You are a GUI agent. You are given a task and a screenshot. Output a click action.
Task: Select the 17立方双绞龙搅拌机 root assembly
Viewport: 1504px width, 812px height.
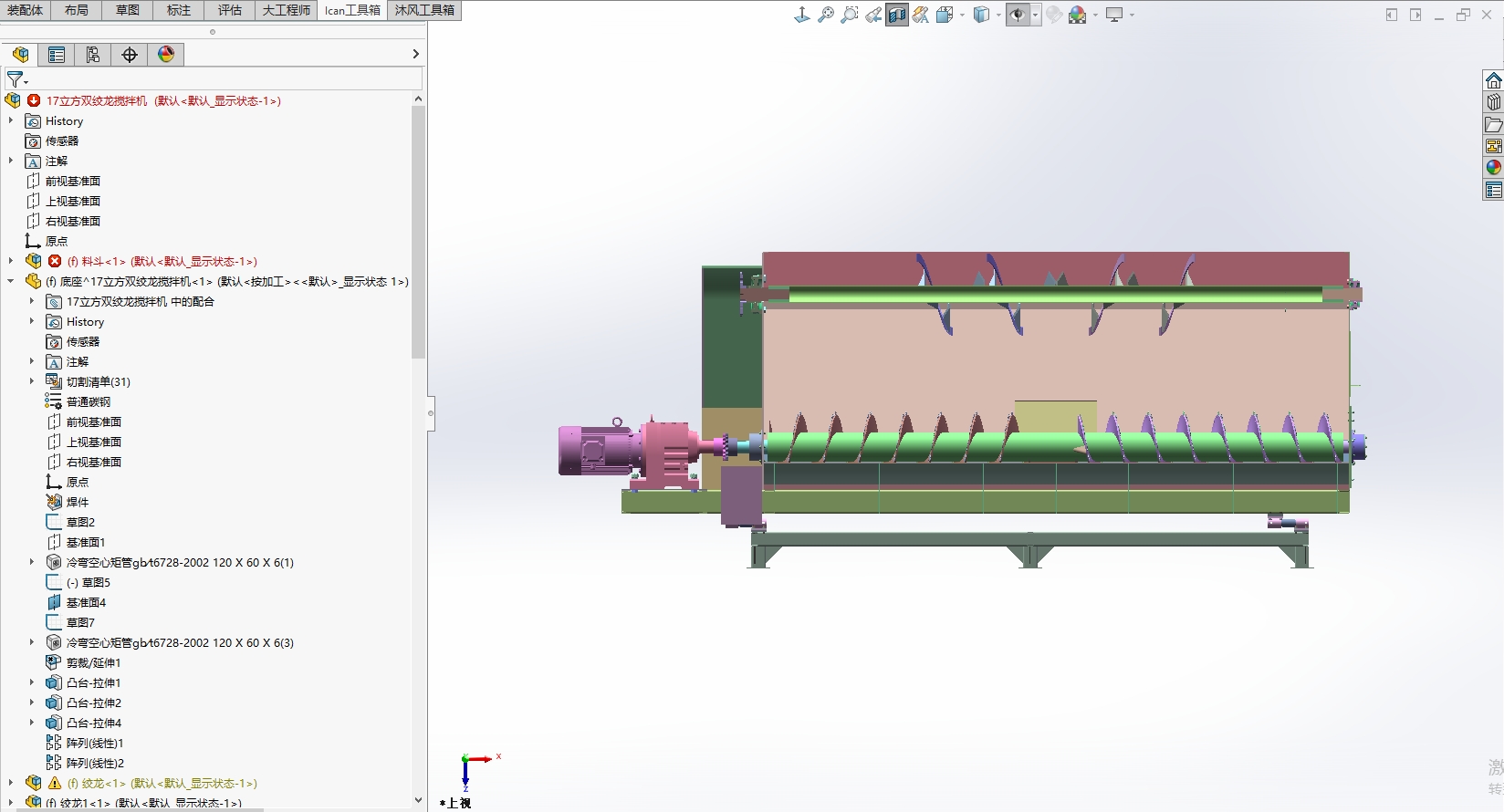coord(162,100)
